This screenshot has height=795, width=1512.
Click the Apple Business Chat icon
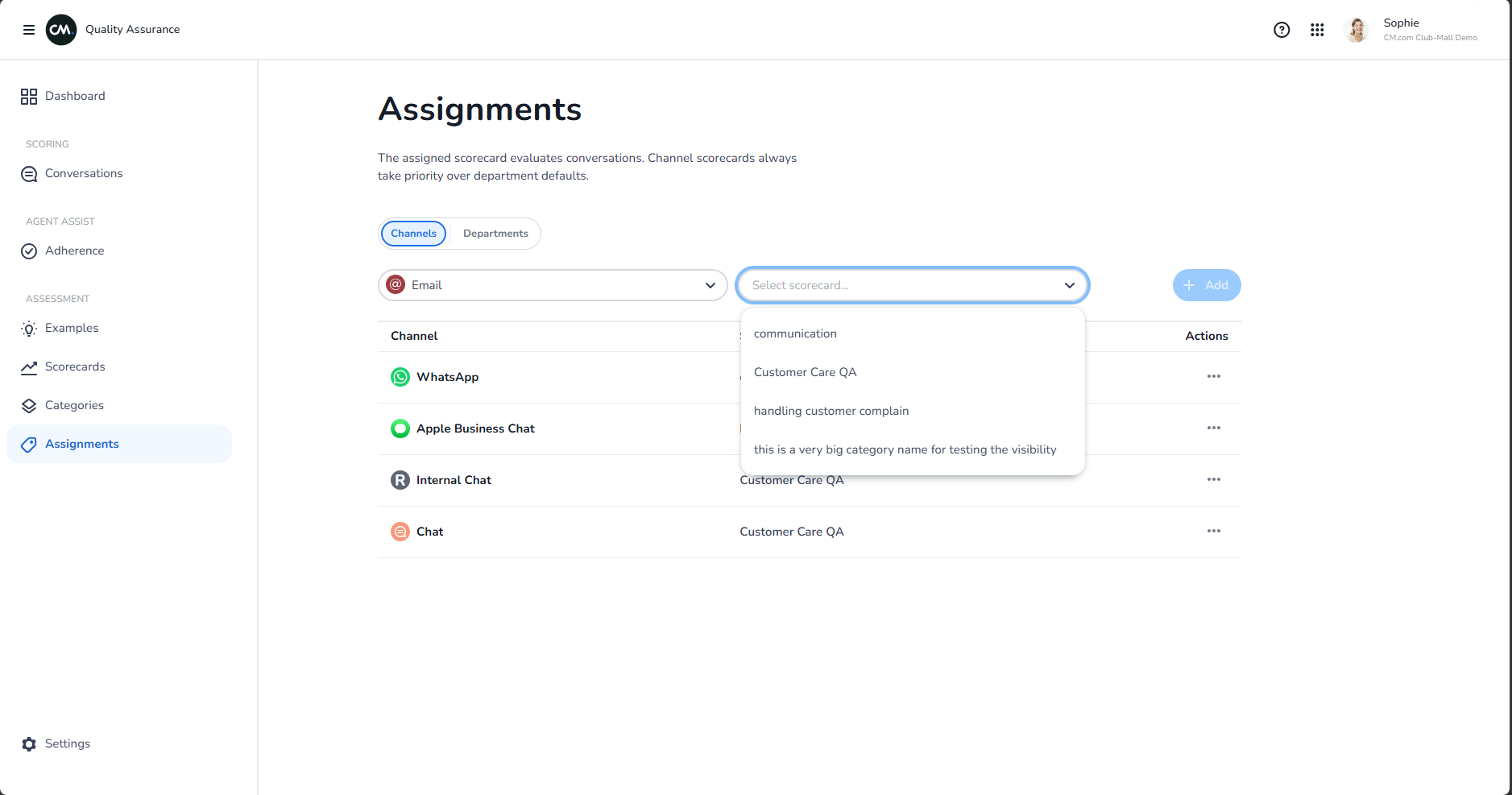click(x=400, y=429)
